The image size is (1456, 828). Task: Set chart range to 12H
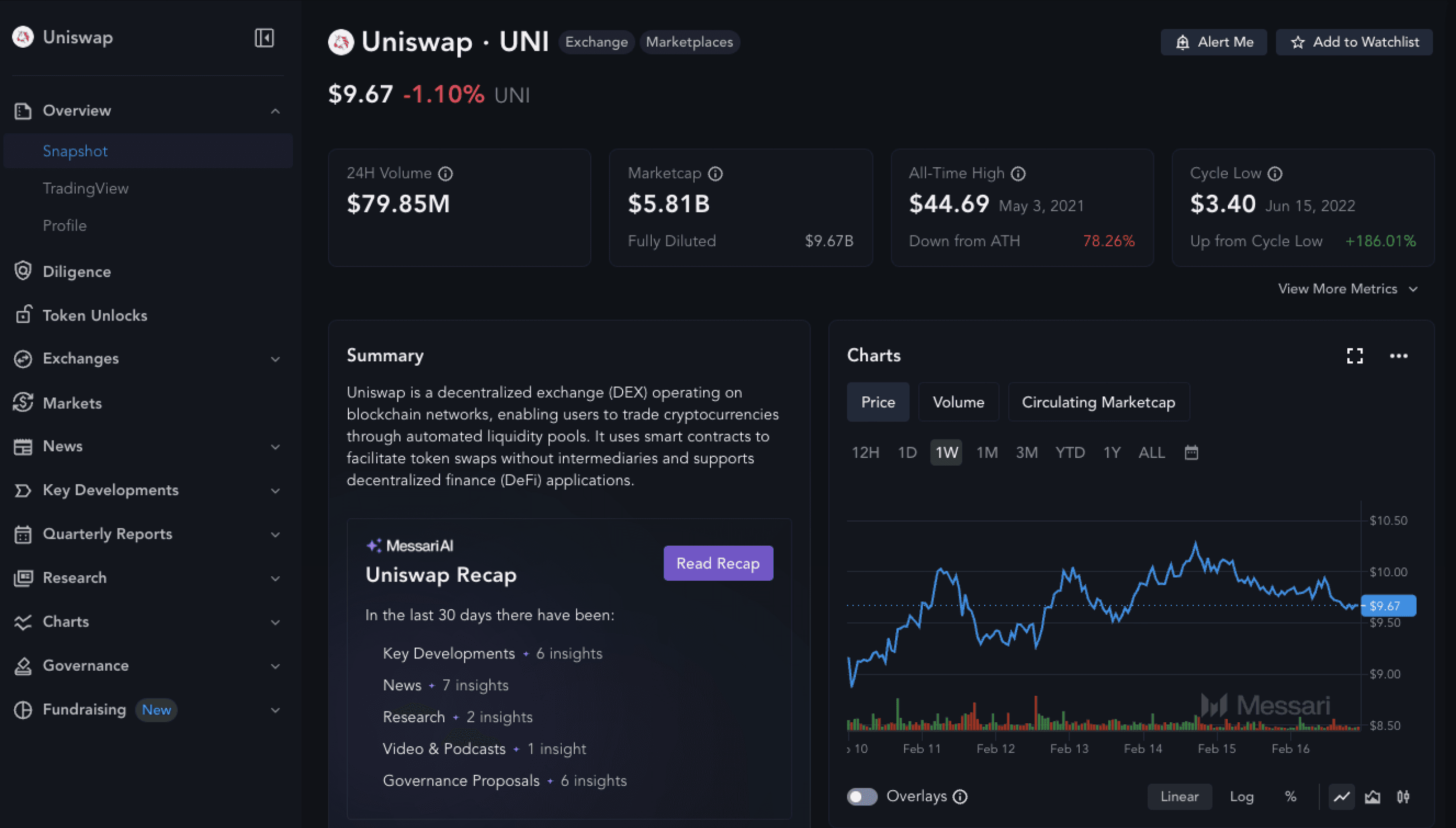(865, 453)
